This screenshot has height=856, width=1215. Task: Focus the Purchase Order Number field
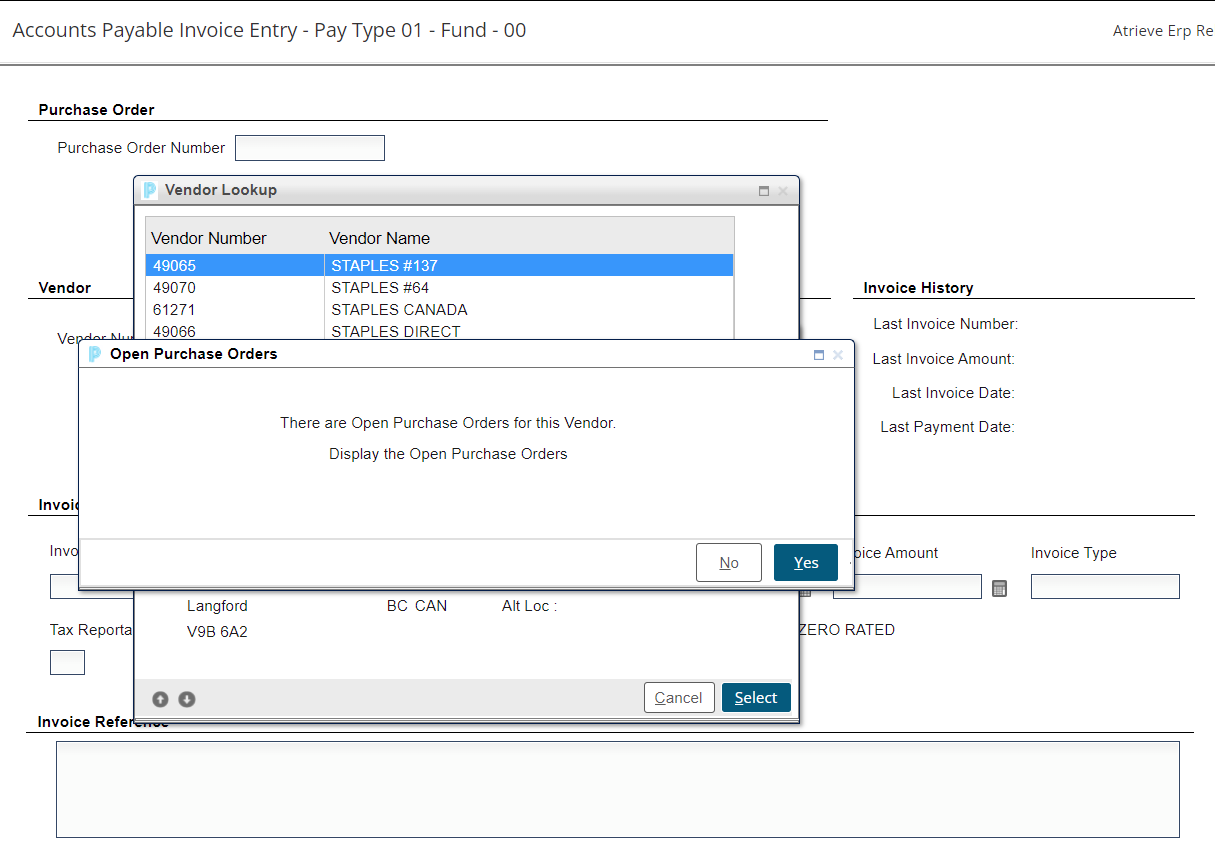pos(309,148)
